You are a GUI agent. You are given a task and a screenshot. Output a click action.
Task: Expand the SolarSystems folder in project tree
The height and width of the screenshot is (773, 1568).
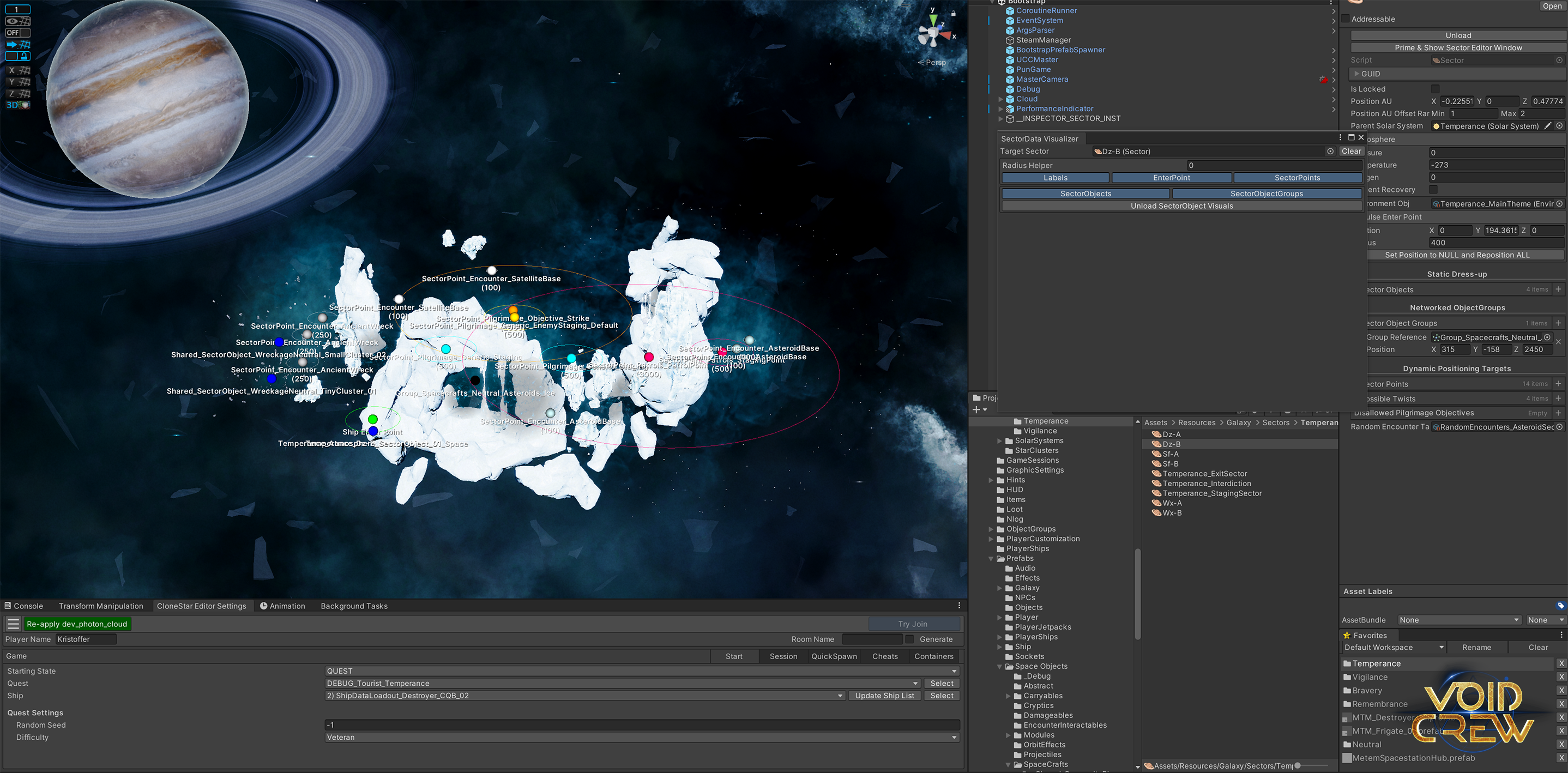pos(999,440)
